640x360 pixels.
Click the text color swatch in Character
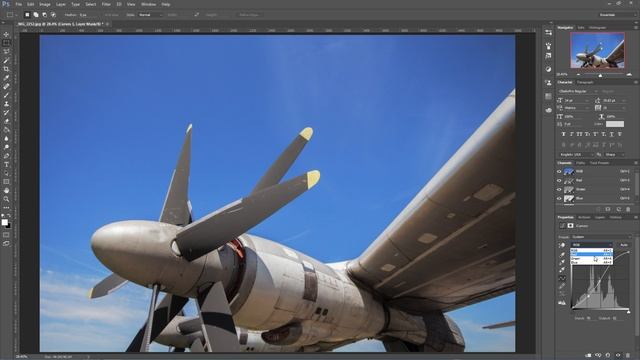pyautogui.click(x=615, y=124)
